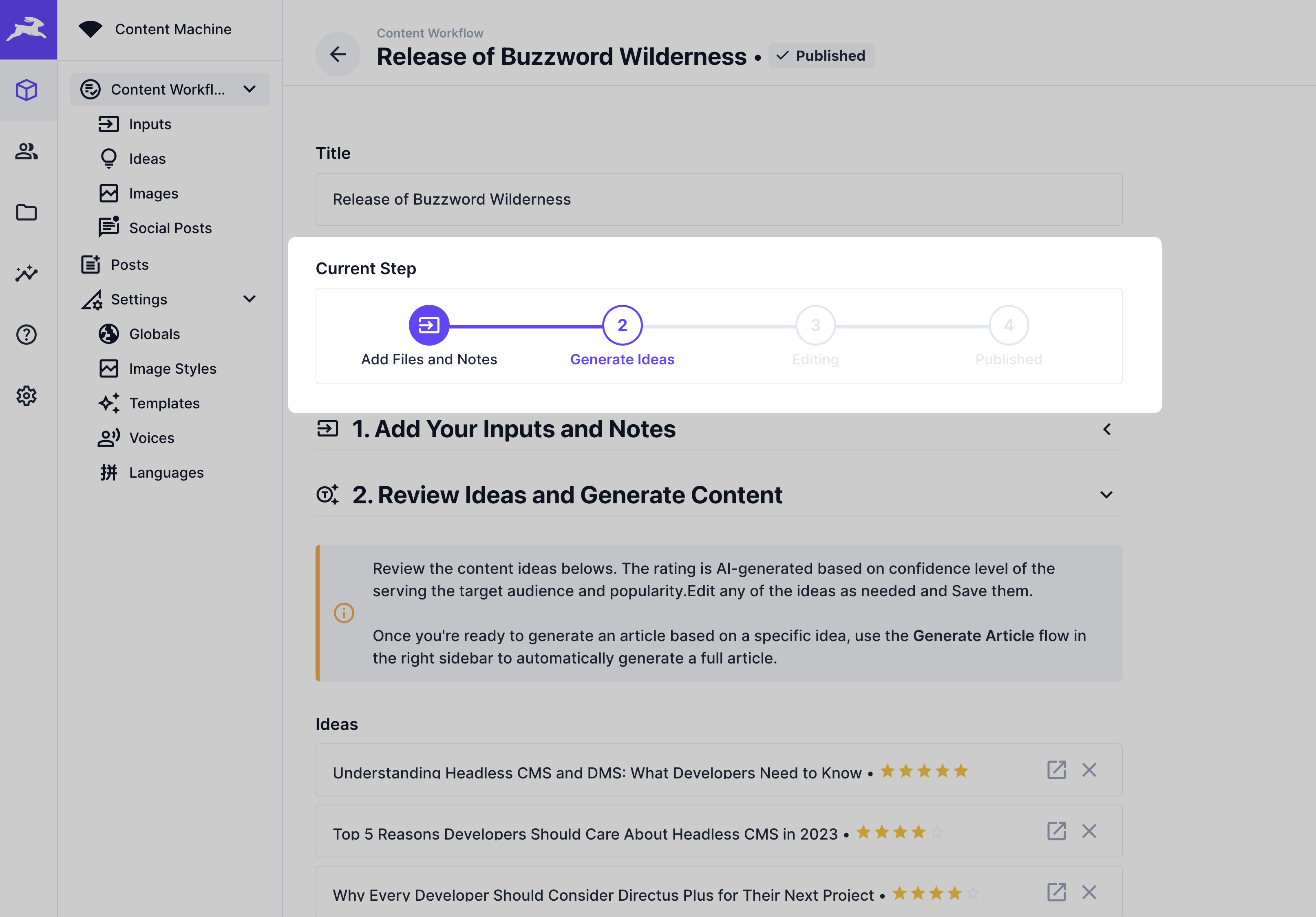Open external link for first idea
This screenshot has height=917, width=1316.
click(x=1056, y=770)
